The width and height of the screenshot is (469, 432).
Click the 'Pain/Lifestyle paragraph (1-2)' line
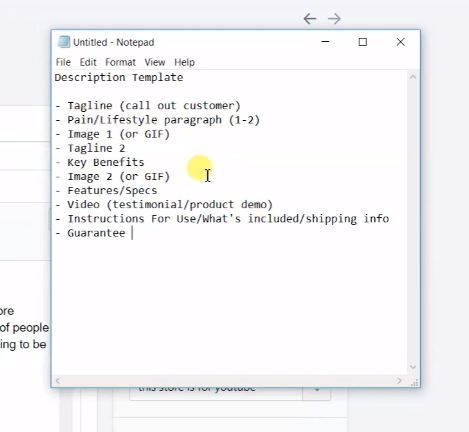point(157,120)
